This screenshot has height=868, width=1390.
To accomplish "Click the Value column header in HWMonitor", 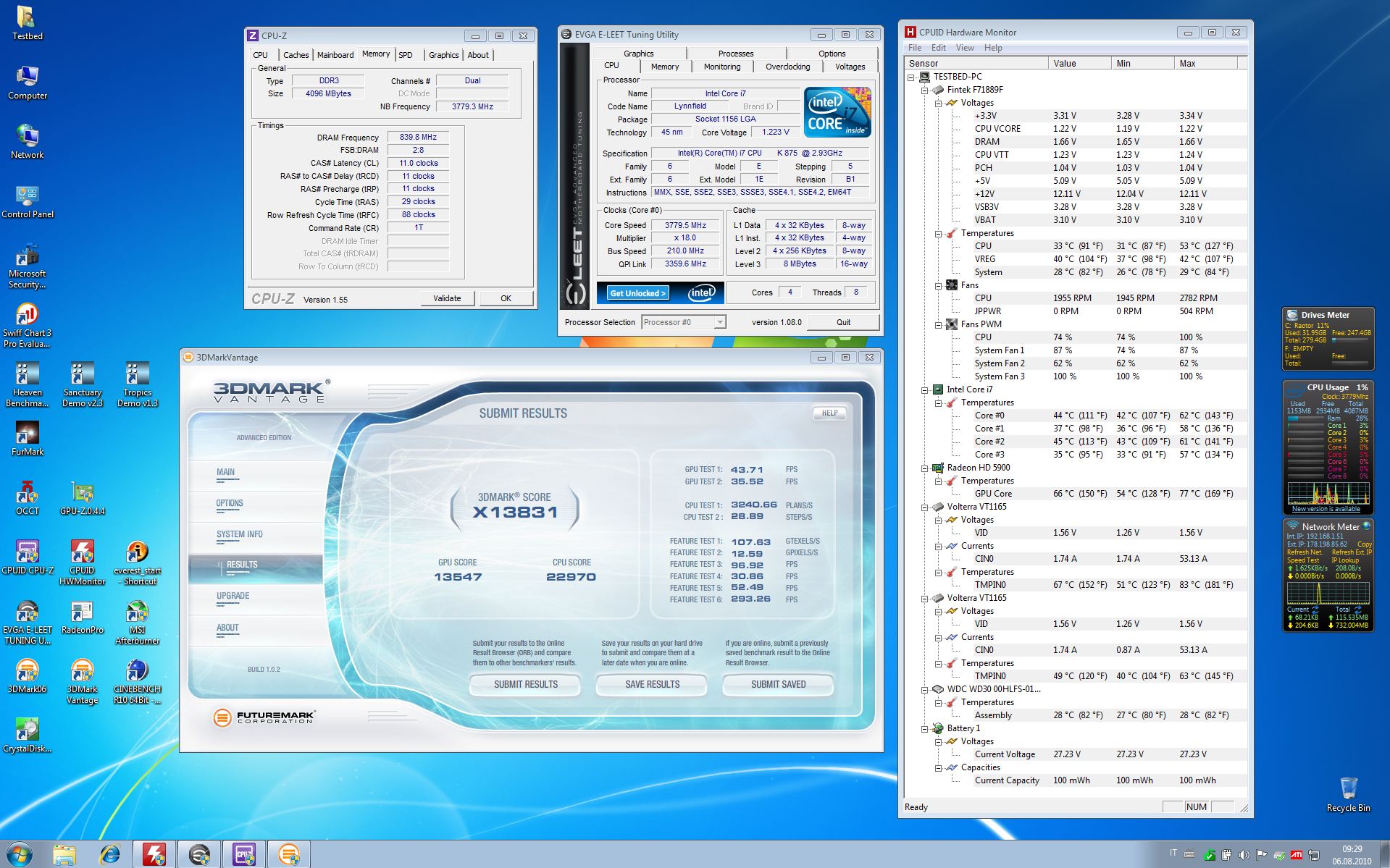I will click(x=1079, y=64).
